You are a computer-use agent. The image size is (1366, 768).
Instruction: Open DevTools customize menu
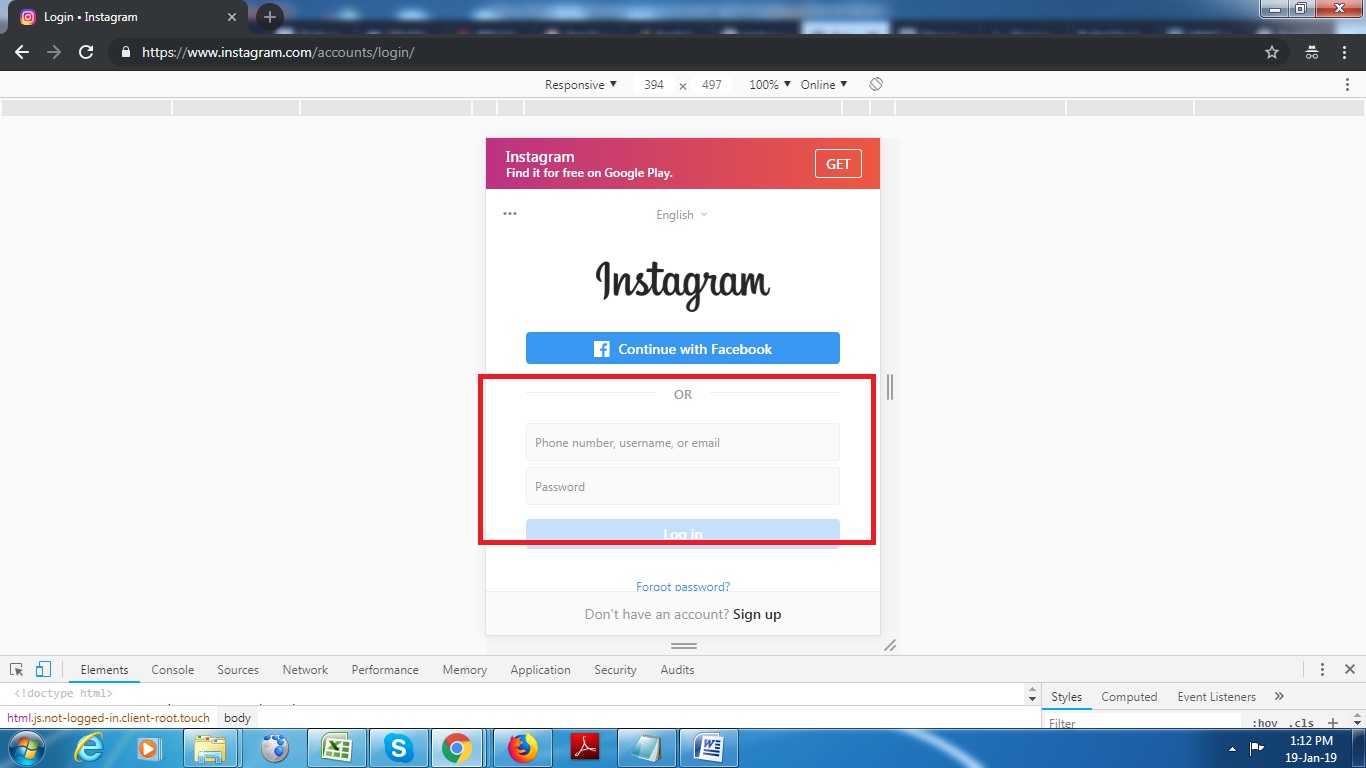[1322, 670]
